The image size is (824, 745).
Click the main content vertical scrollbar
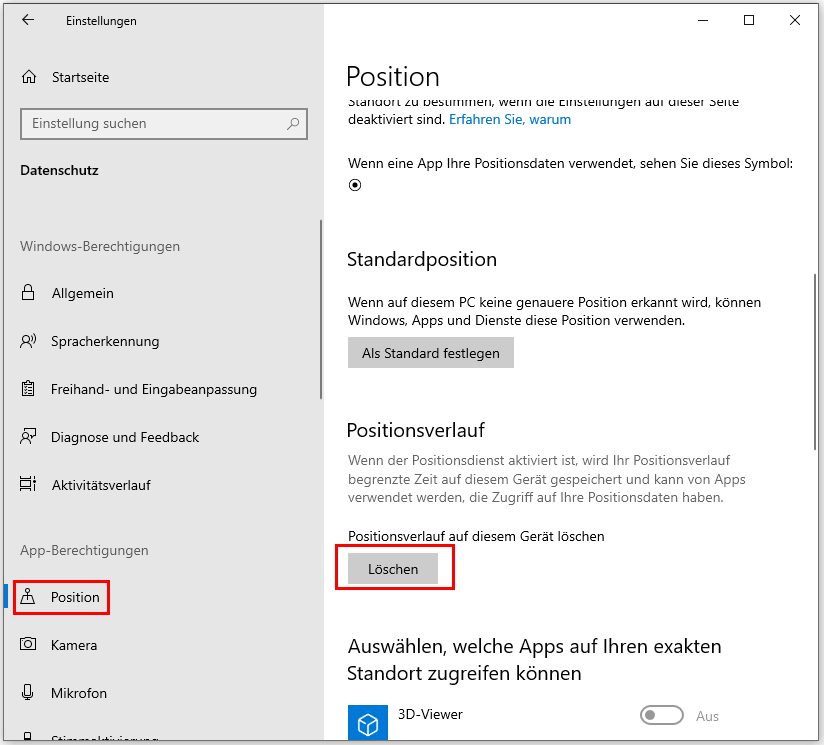click(x=817, y=360)
